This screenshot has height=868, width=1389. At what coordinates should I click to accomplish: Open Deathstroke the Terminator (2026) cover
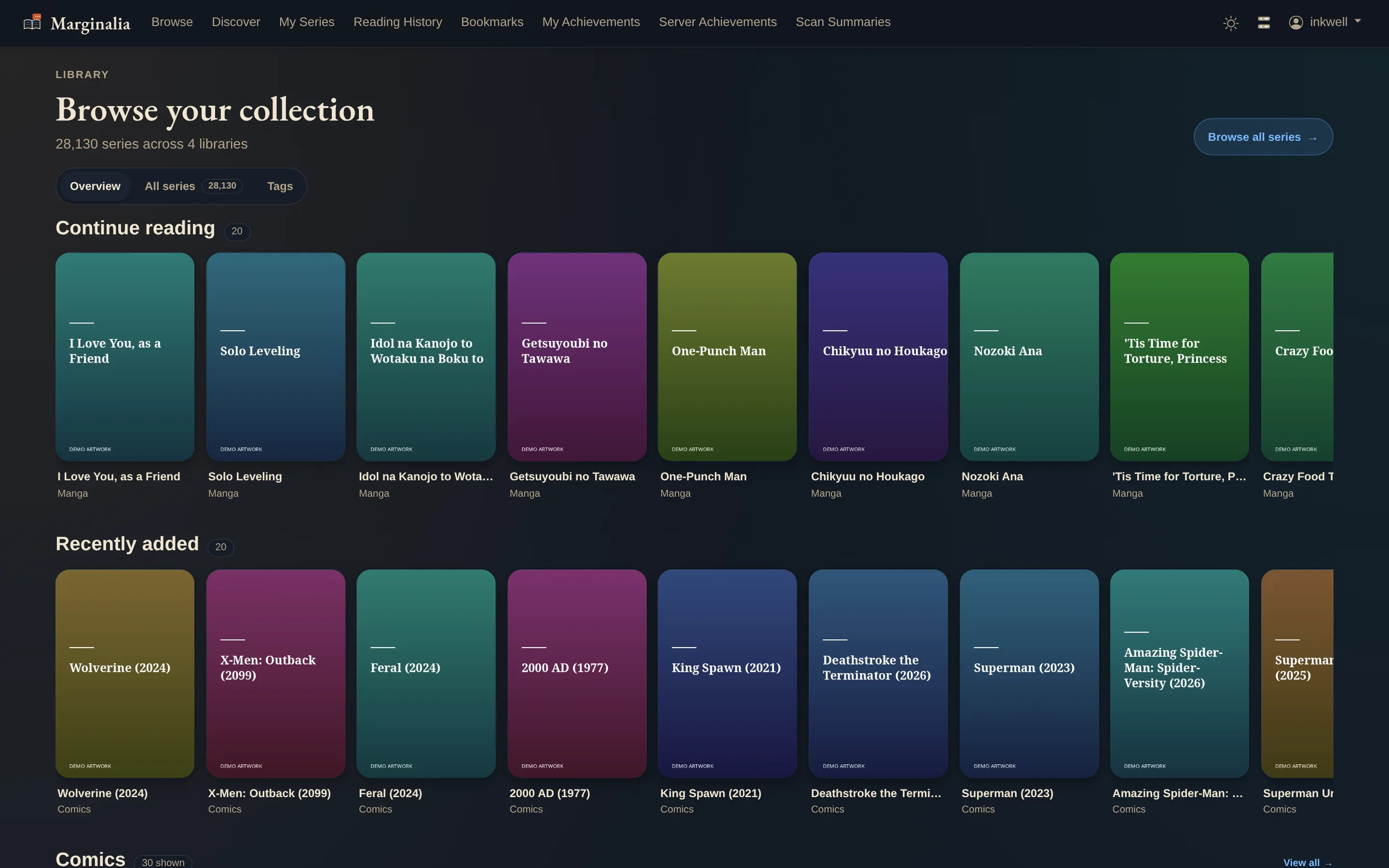point(878,673)
